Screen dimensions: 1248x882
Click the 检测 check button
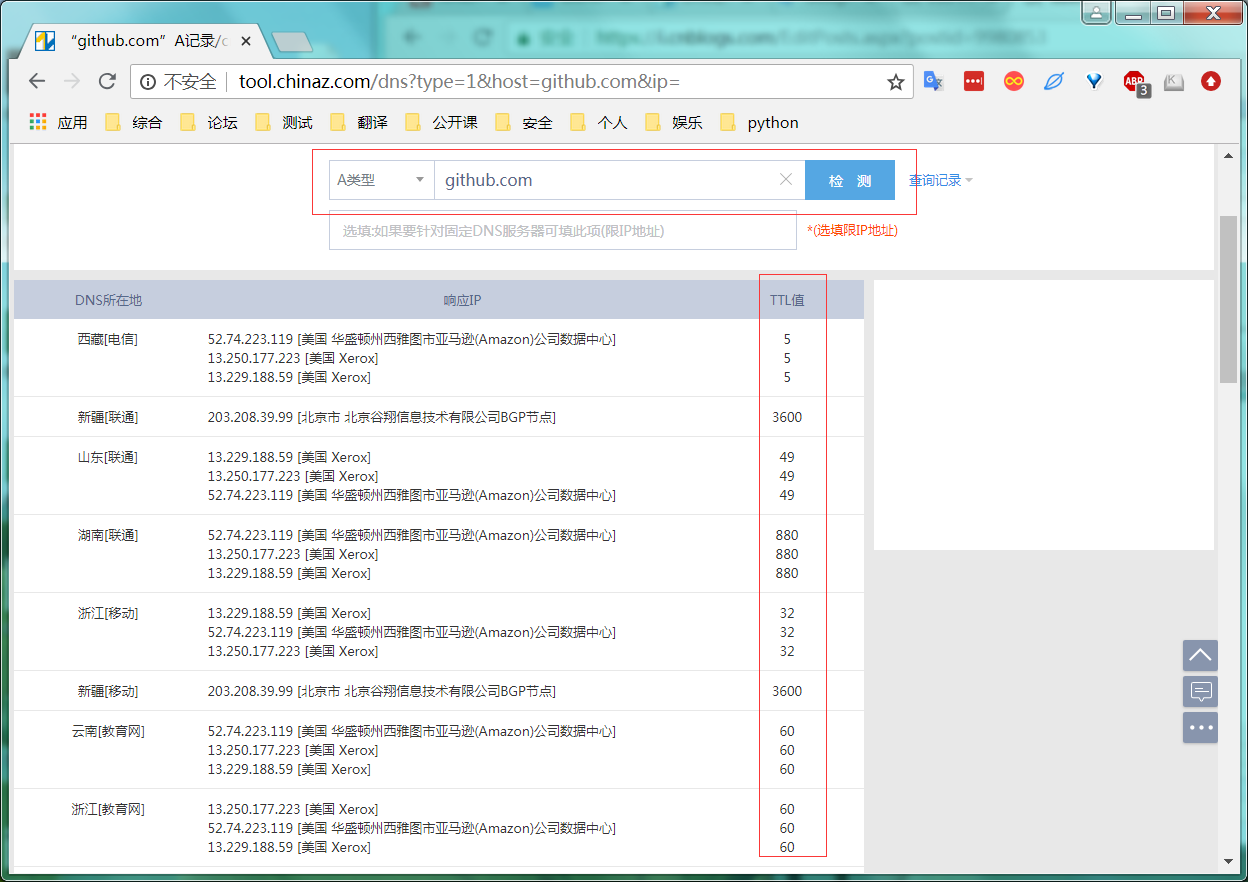click(850, 181)
